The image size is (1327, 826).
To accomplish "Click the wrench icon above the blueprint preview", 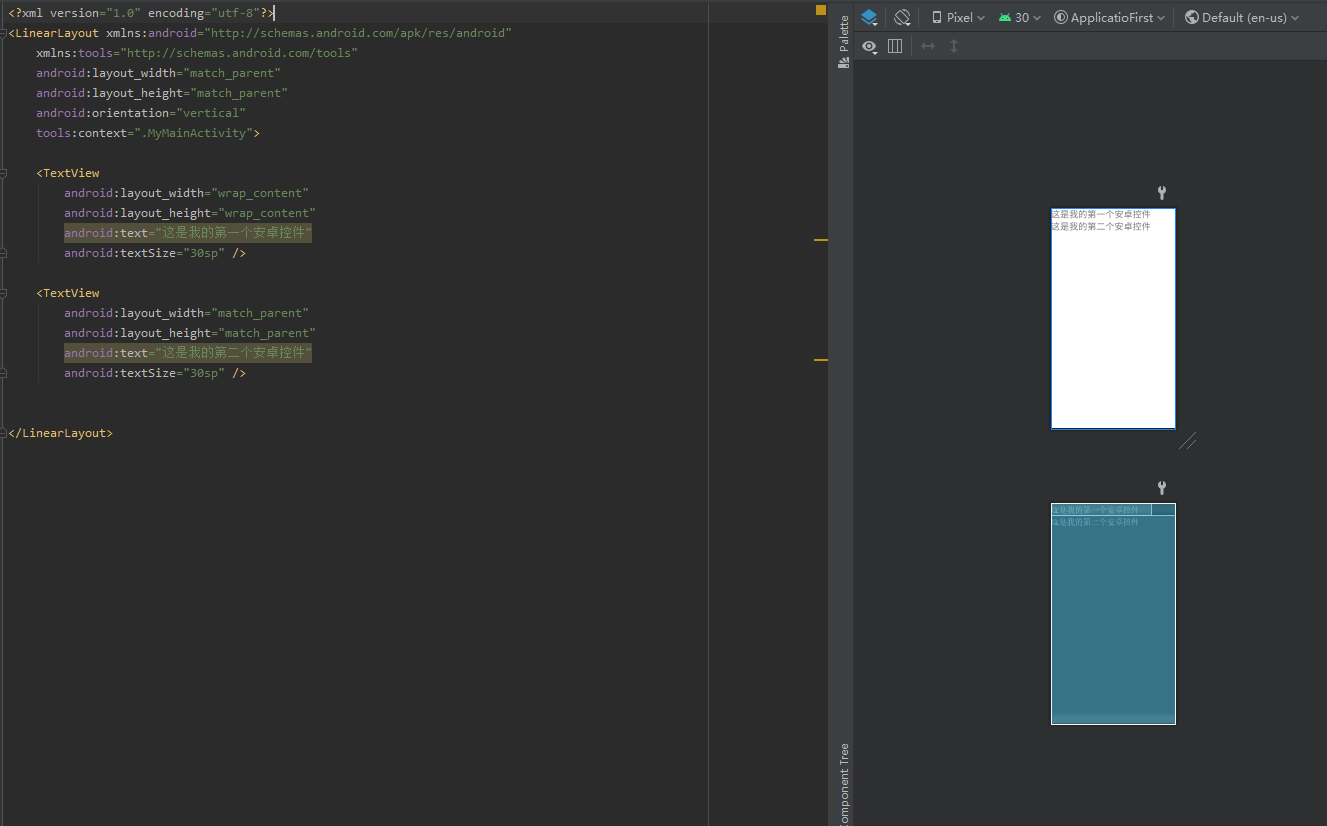I will pos(1162,488).
